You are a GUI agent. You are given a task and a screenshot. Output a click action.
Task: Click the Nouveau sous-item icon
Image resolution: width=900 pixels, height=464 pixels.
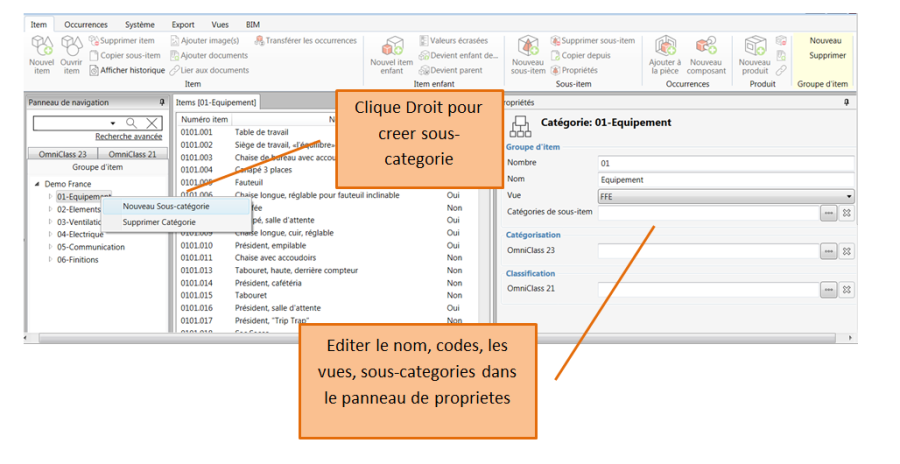(x=527, y=47)
